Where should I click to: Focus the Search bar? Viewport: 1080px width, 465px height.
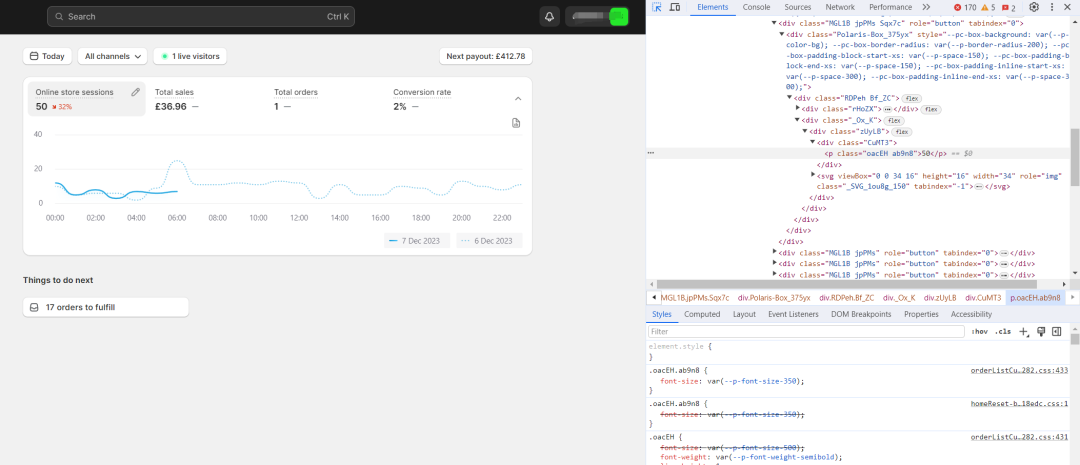(201, 17)
